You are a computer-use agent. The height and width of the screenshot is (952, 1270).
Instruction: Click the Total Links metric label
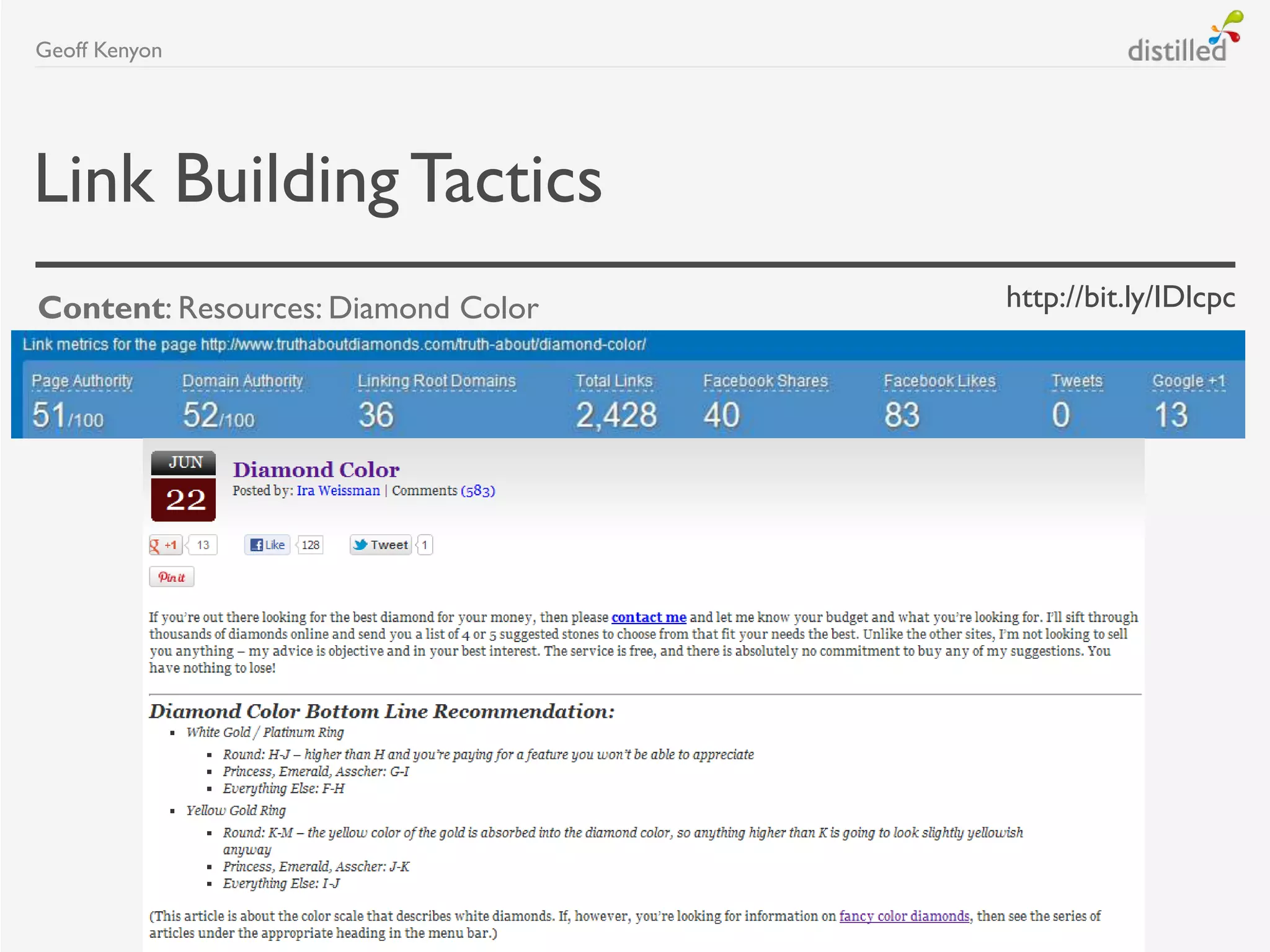click(614, 381)
